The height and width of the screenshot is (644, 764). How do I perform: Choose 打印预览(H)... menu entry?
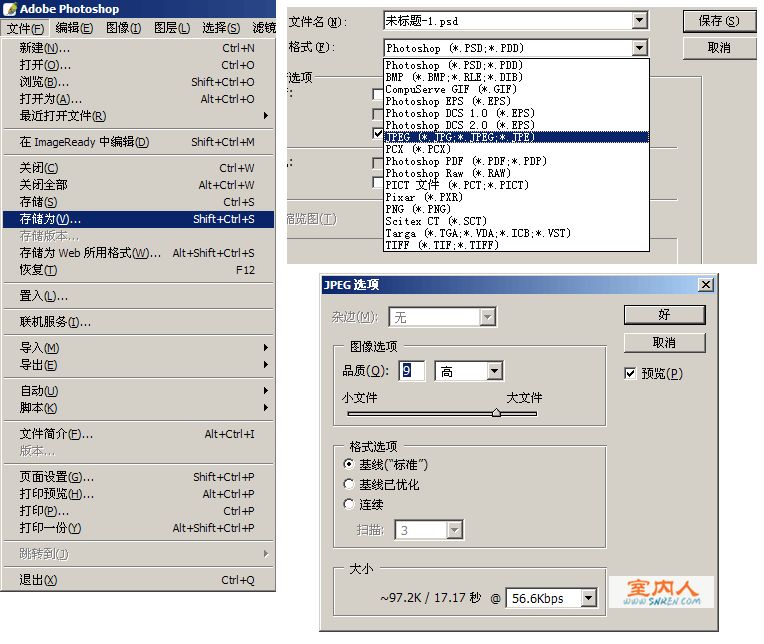click(138, 494)
